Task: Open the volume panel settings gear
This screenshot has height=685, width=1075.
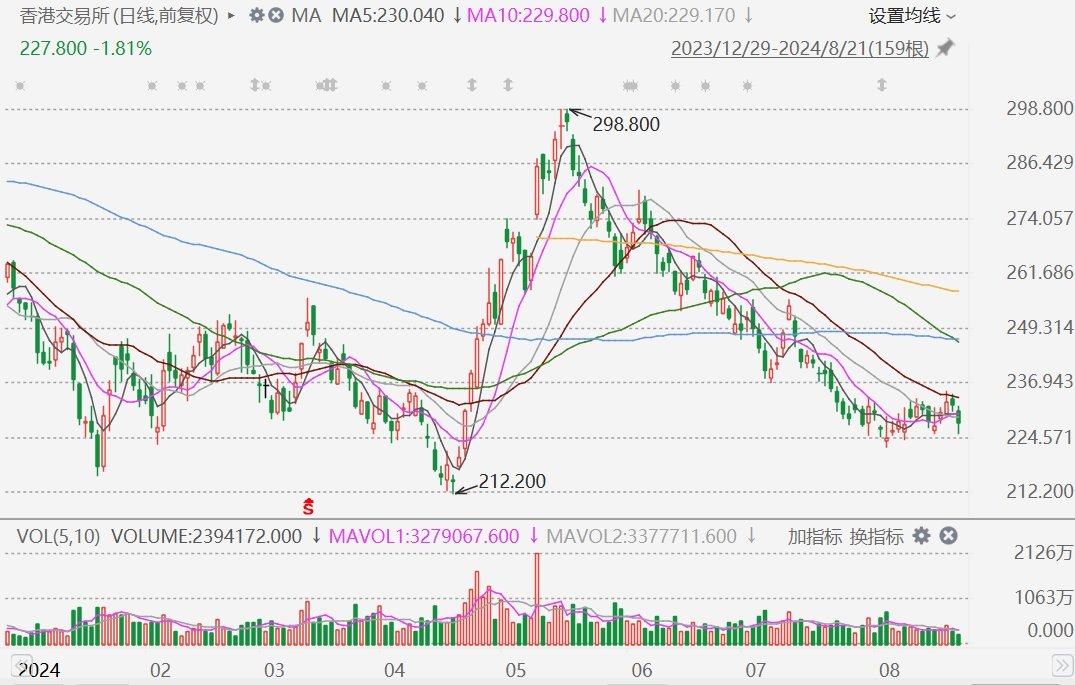Action: click(921, 536)
